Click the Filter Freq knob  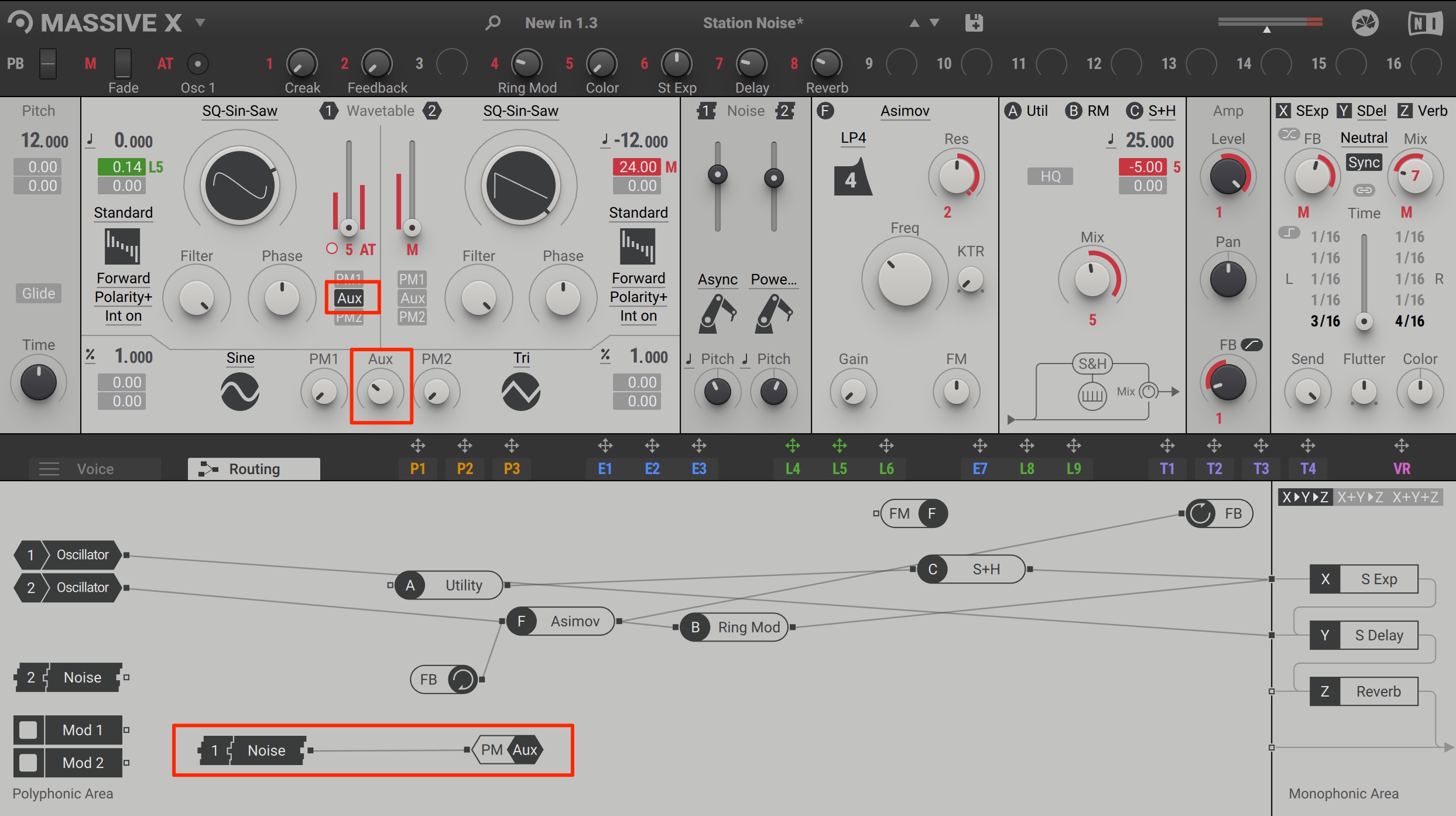pyautogui.click(x=905, y=279)
